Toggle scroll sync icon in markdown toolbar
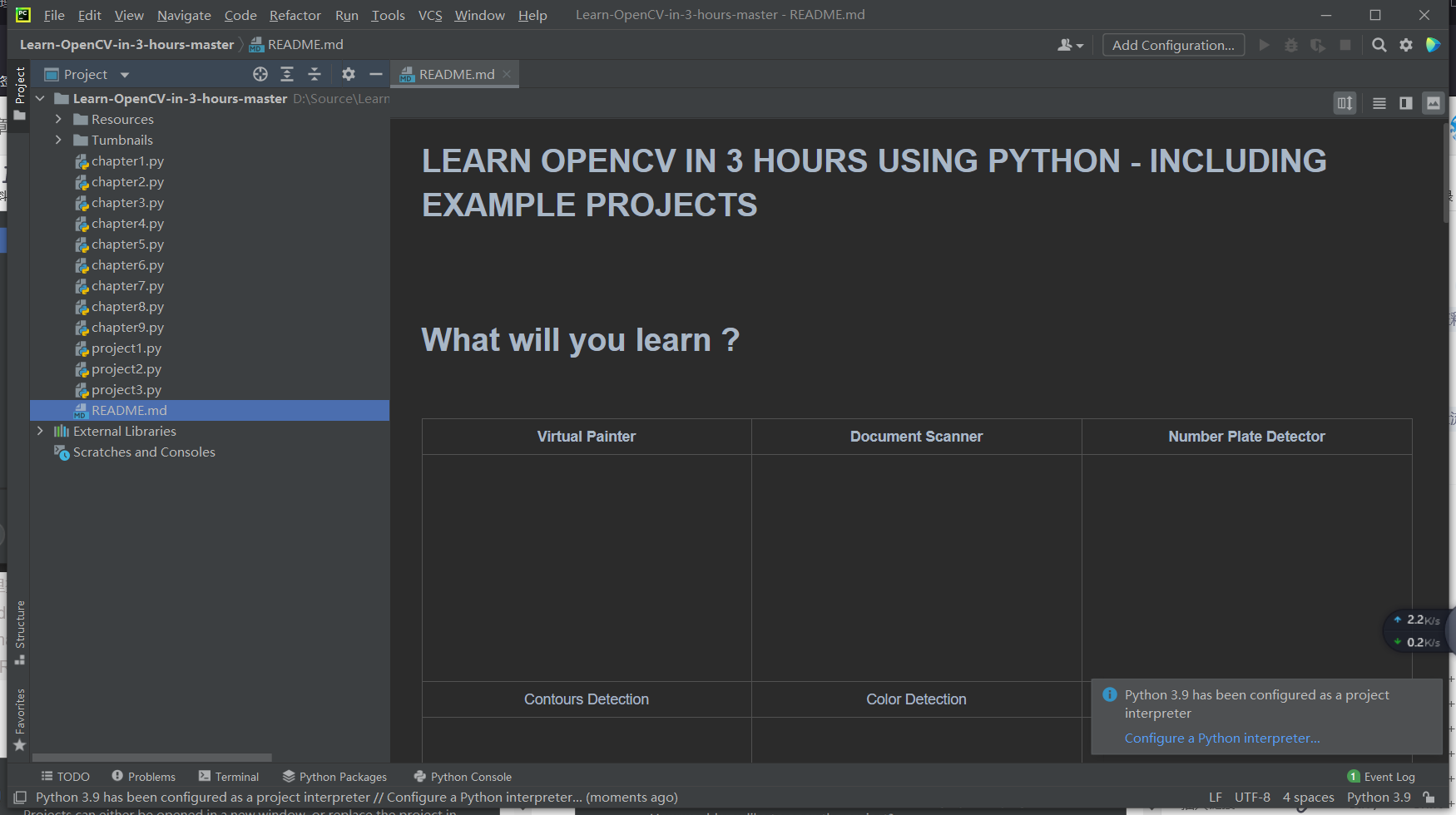Image resolution: width=1456 pixels, height=815 pixels. 1345,103
